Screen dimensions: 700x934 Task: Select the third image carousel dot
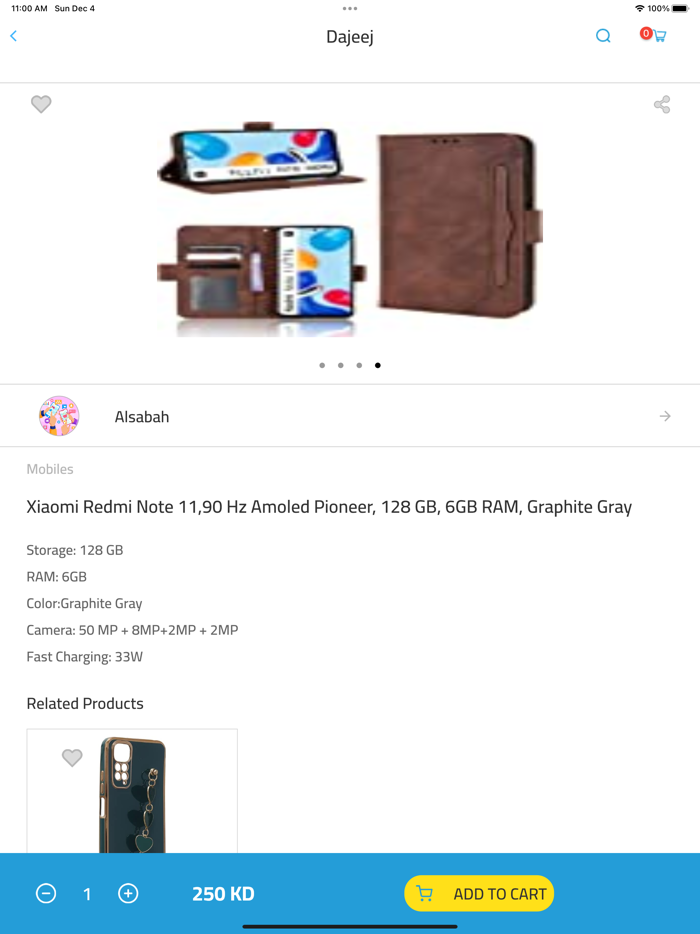(359, 365)
